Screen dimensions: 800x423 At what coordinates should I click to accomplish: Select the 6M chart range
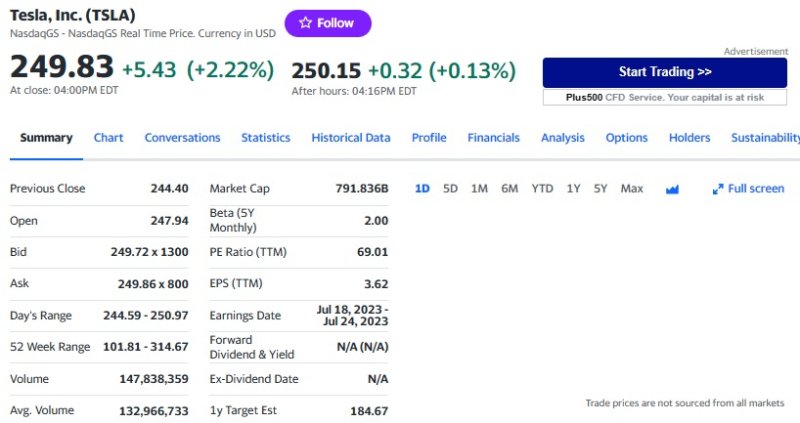coord(509,189)
